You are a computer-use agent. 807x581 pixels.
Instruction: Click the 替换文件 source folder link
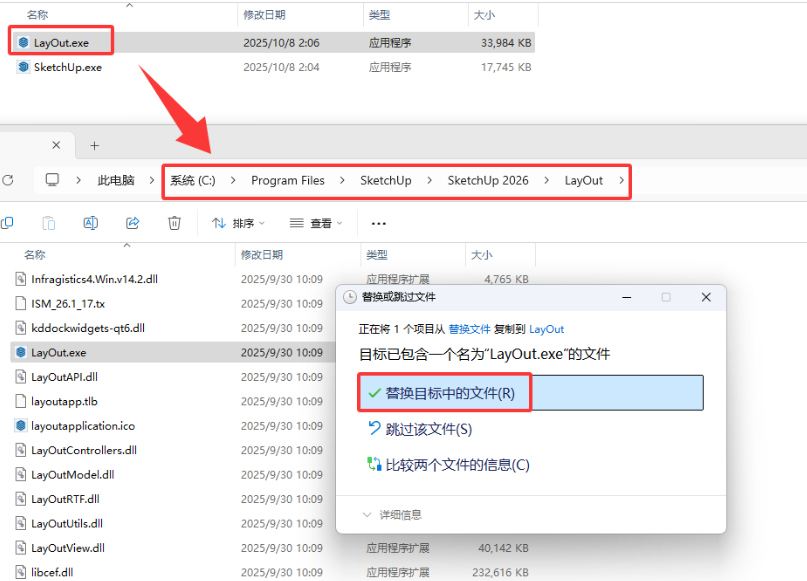click(x=469, y=329)
